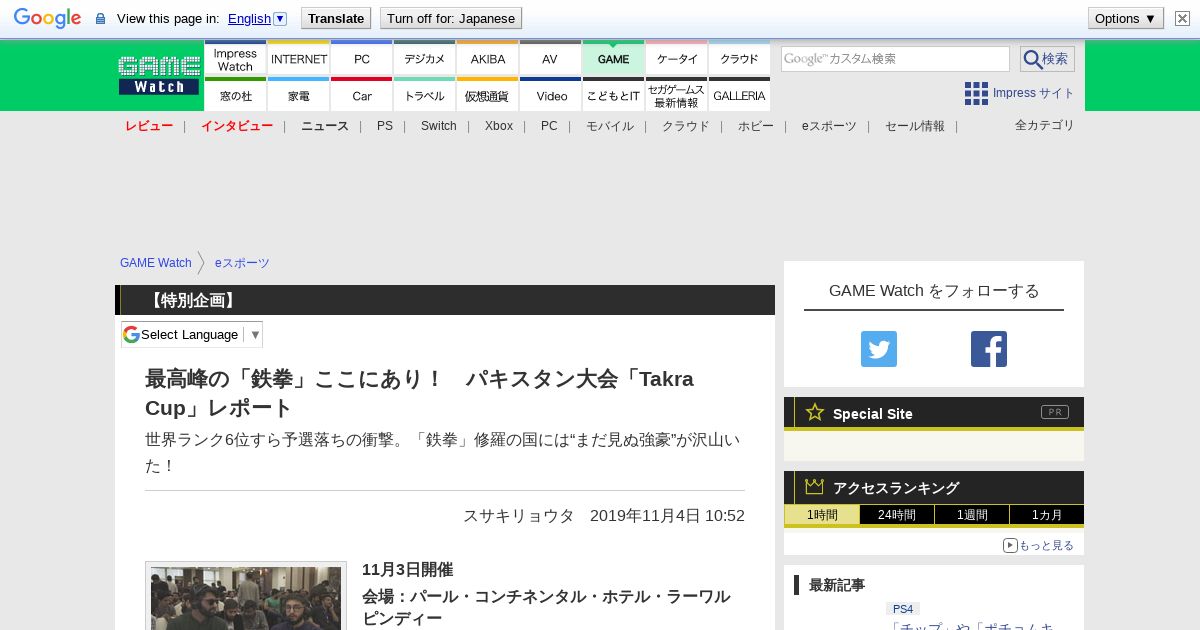Click Turn off for: Japanese button
This screenshot has height=630, width=1200.
451,18
